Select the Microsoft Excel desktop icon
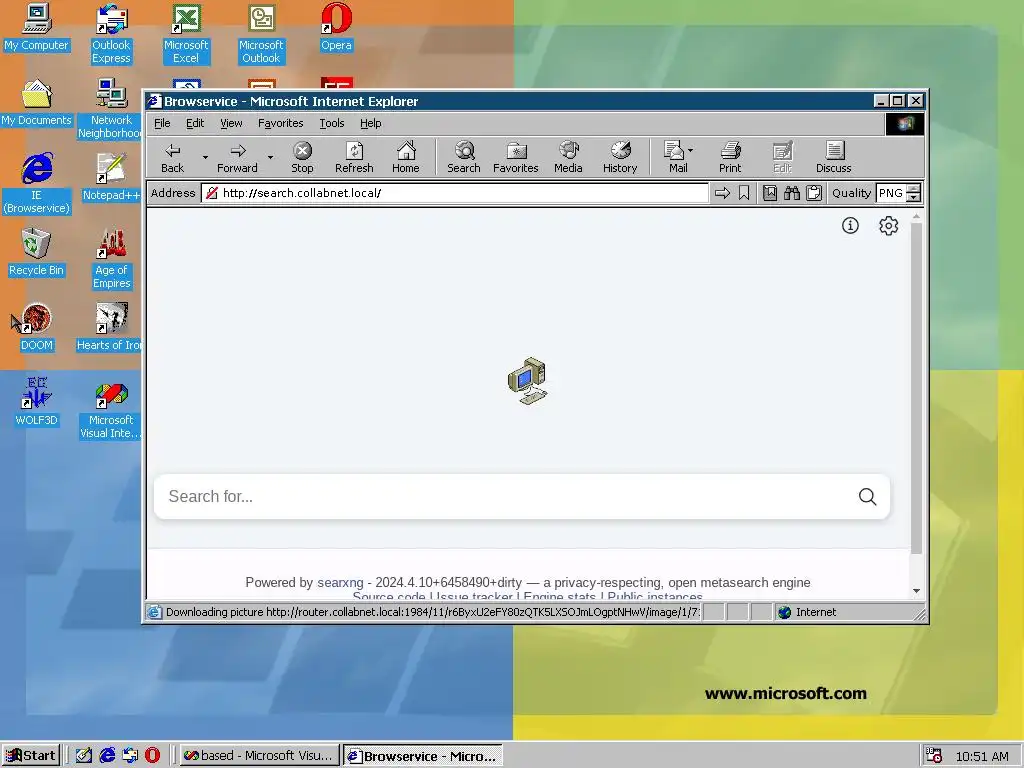1024x768 pixels. pyautogui.click(x=186, y=34)
